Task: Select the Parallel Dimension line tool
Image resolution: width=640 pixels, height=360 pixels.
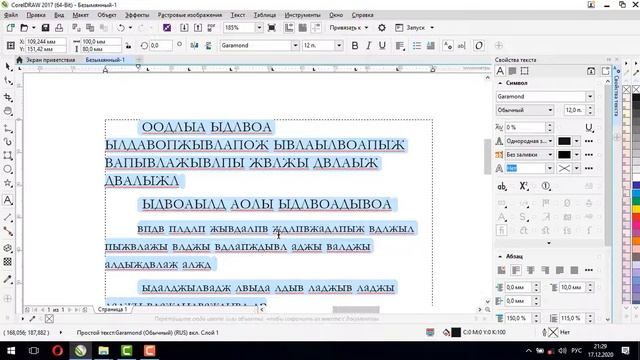Action: 8,217
